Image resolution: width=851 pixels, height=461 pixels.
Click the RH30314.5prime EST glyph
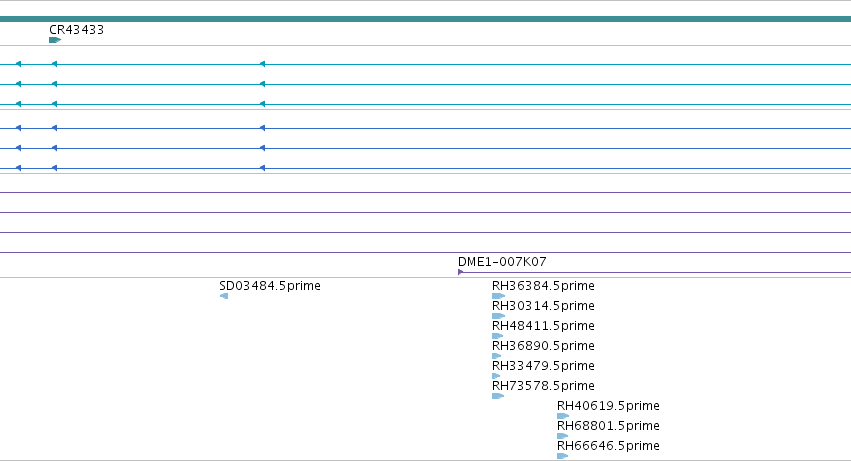(498, 316)
